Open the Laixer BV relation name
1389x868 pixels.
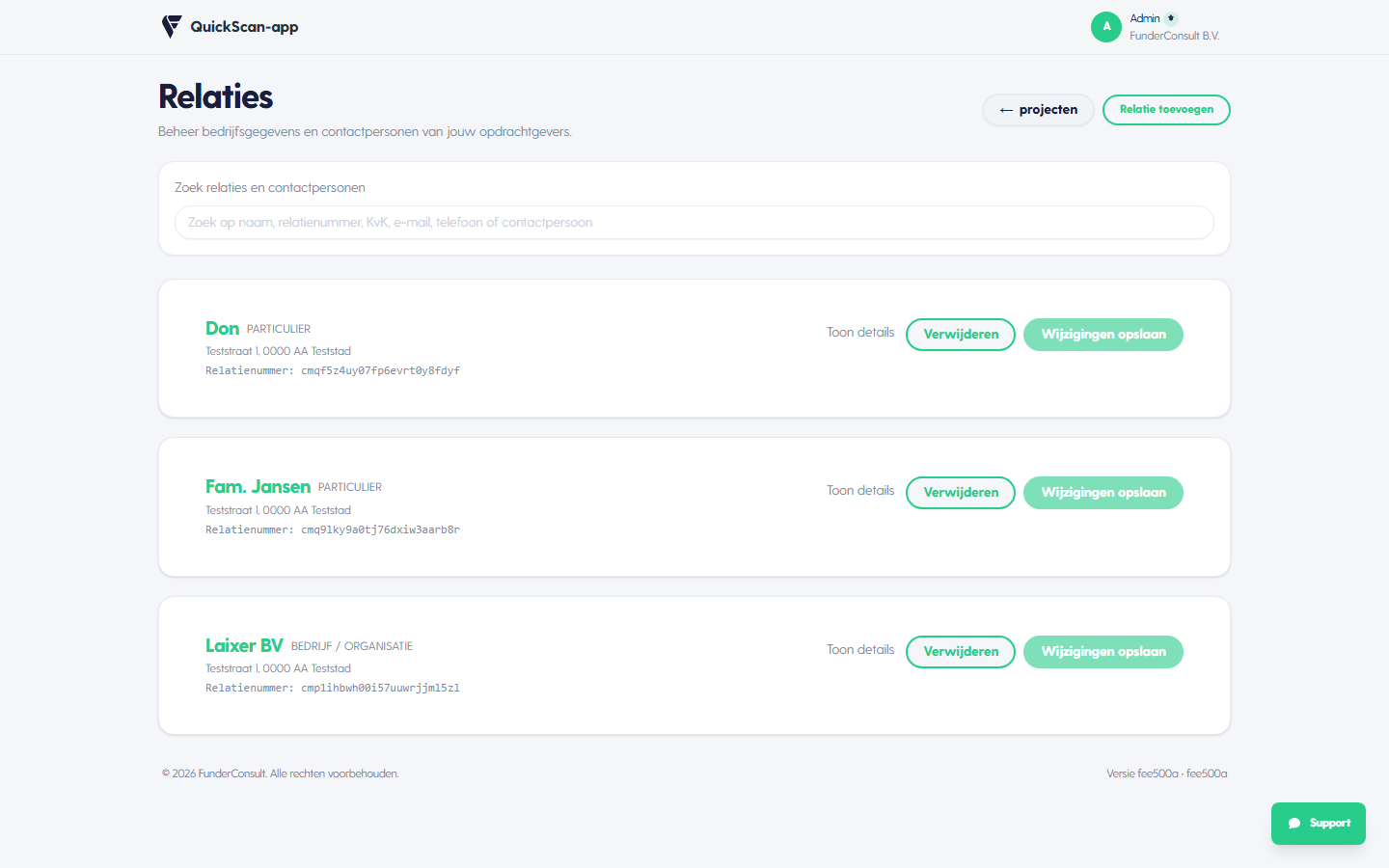tap(244, 646)
